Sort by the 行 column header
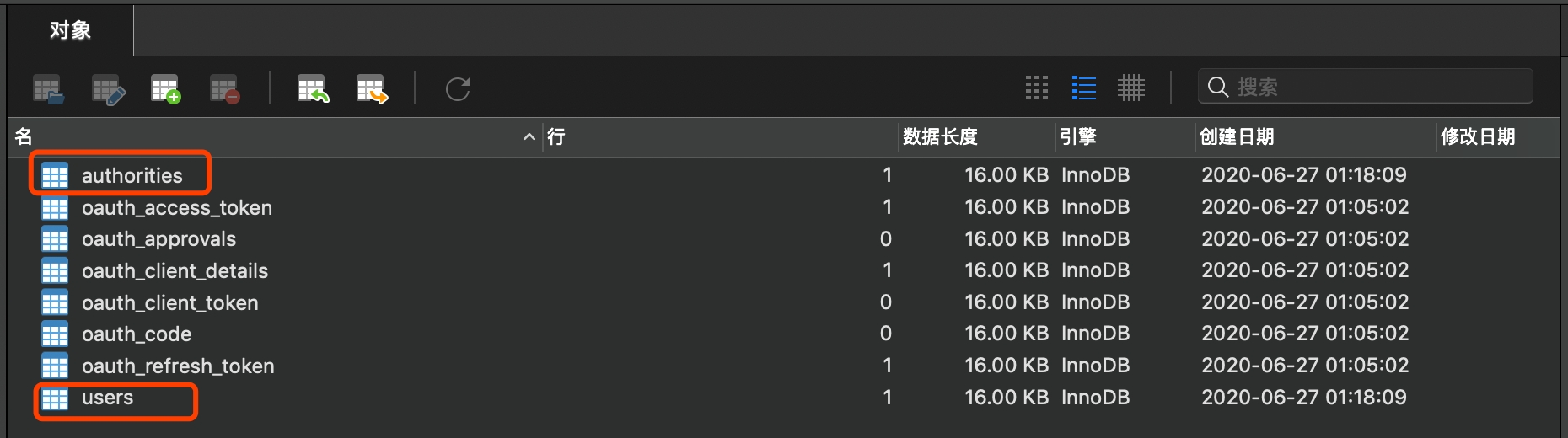This screenshot has width=1568, height=438. [x=556, y=136]
